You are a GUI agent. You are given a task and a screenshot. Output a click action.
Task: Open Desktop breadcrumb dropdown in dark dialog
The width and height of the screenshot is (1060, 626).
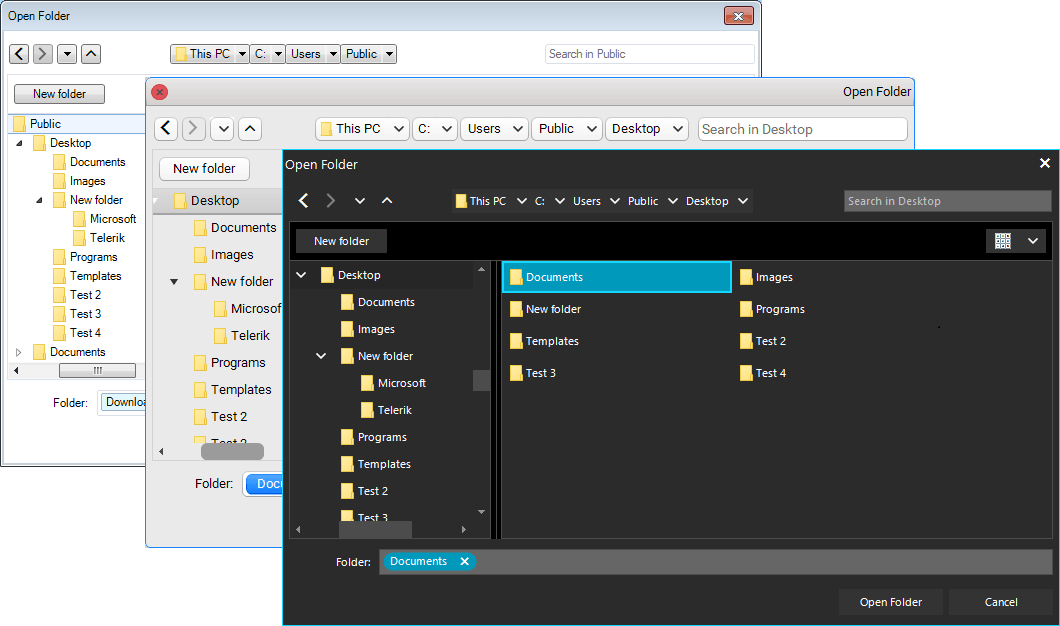pyautogui.click(x=743, y=201)
